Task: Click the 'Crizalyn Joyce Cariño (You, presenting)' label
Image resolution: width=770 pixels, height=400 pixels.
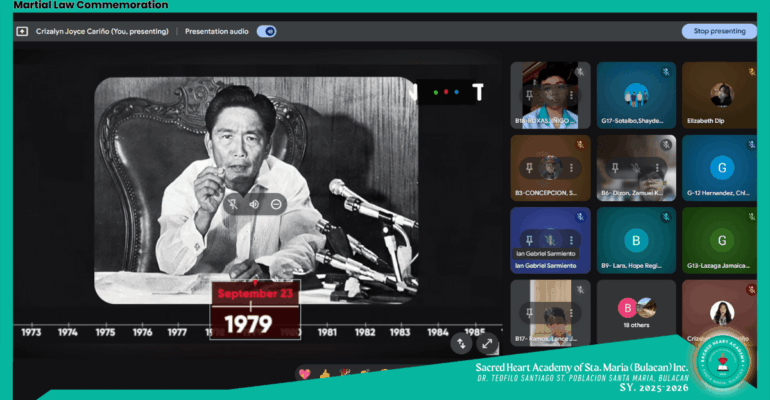Action: [x=102, y=31]
